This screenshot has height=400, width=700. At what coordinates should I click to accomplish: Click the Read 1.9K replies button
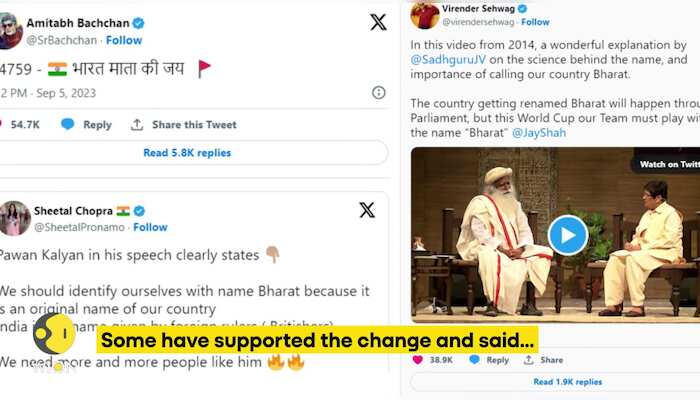[x=567, y=382]
